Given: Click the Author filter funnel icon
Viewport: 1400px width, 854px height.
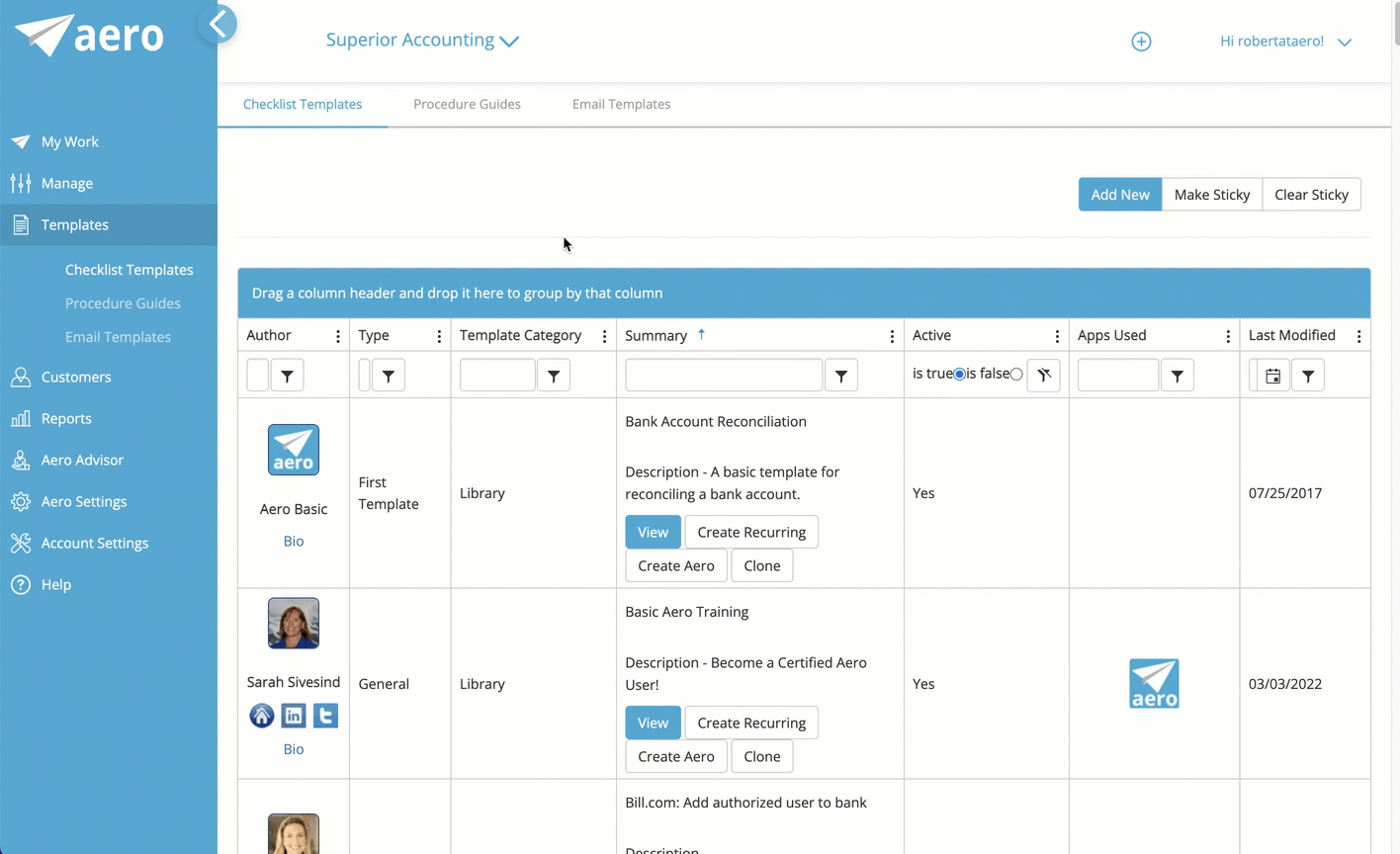Looking at the screenshot, I should 288,376.
